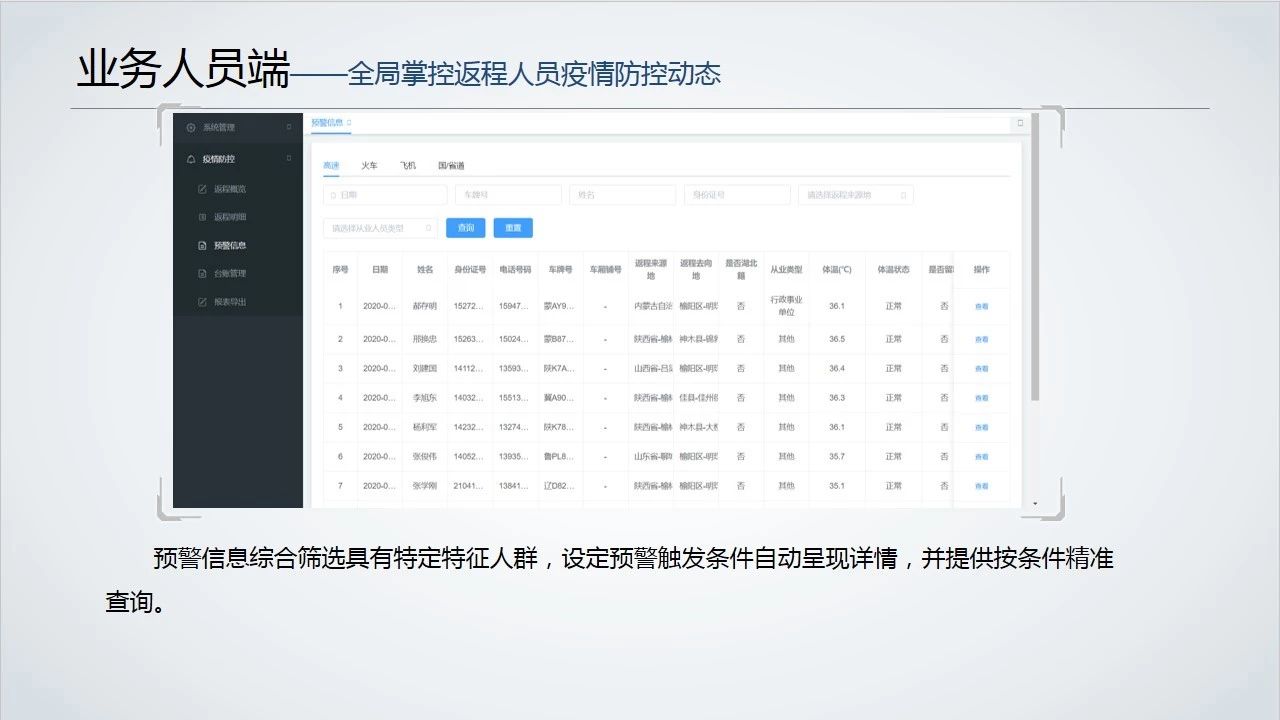The height and width of the screenshot is (720, 1280).
Task: Click the 台账管理 document icon
Action: [x=203, y=273]
